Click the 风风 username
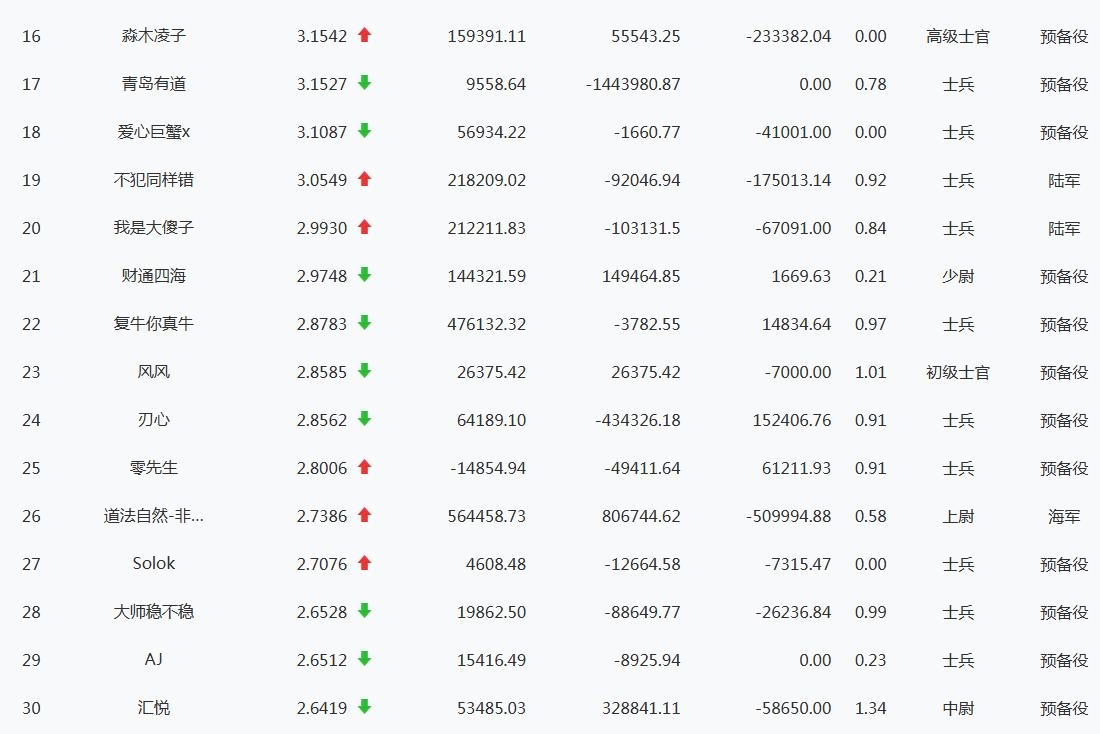Viewport: 1100px width, 734px height. click(x=154, y=372)
